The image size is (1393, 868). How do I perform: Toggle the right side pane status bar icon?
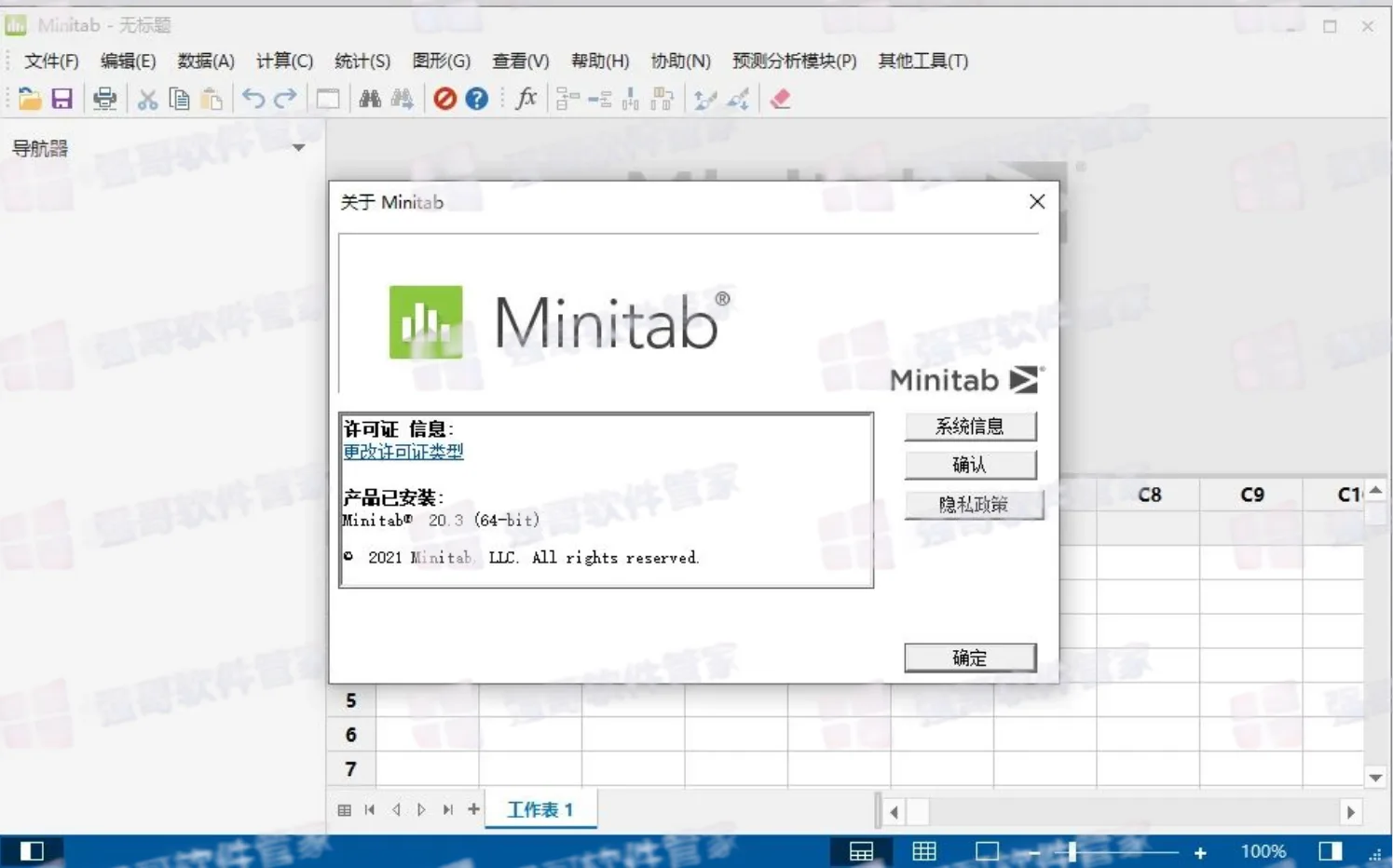click(x=1331, y=851)
